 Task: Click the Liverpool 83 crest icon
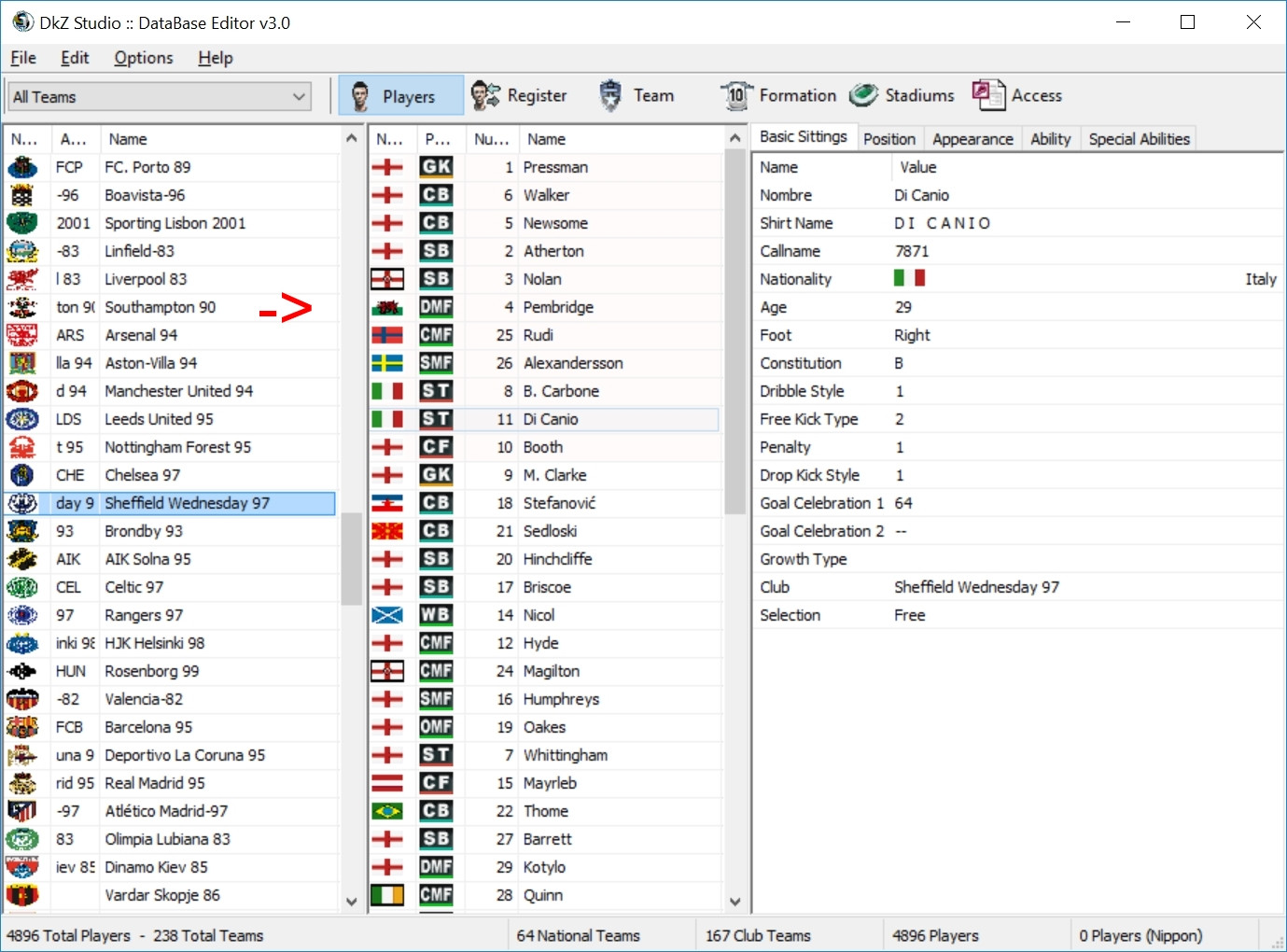pyautogui.click(x=22, y=279)
